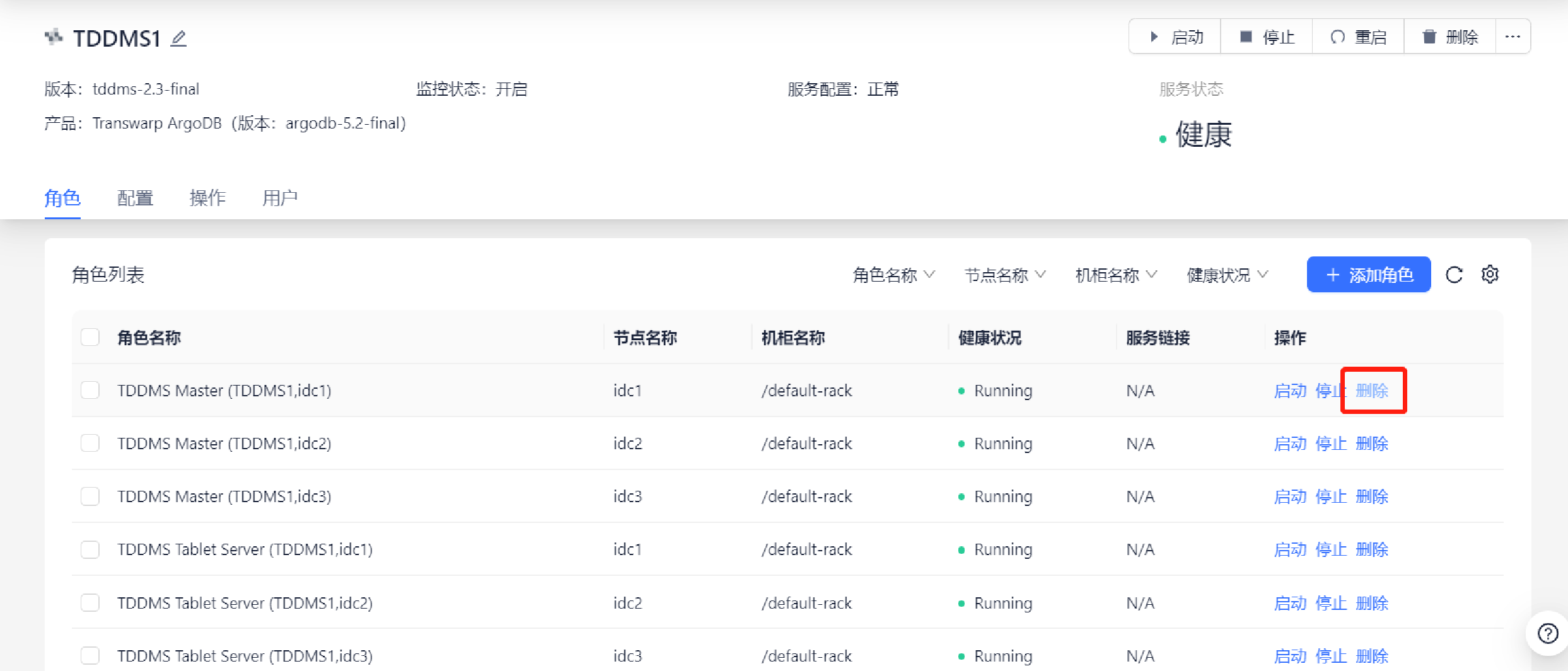
Task: Click 启动 for Tablet Server idc2
Action: [1290, 603]
